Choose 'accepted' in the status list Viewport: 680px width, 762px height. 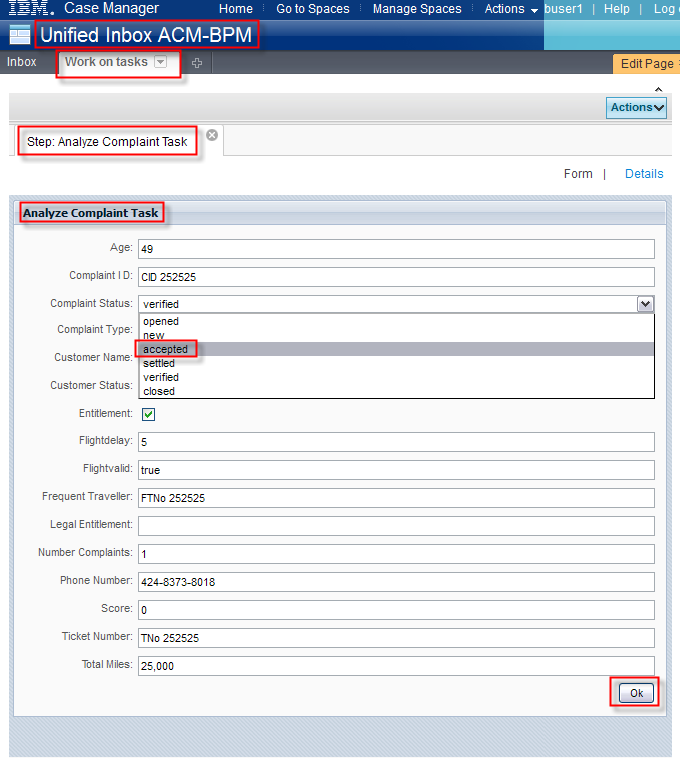(396, 349)
